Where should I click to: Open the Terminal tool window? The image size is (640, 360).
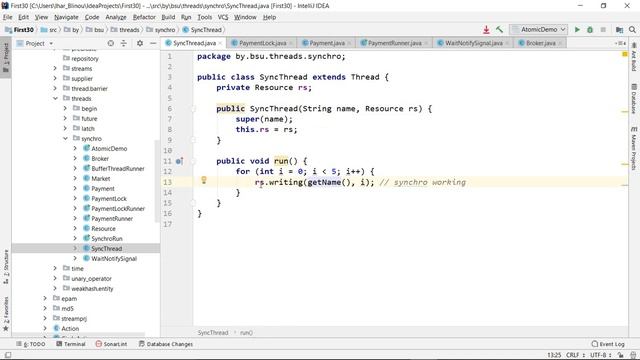coord(71,344)
